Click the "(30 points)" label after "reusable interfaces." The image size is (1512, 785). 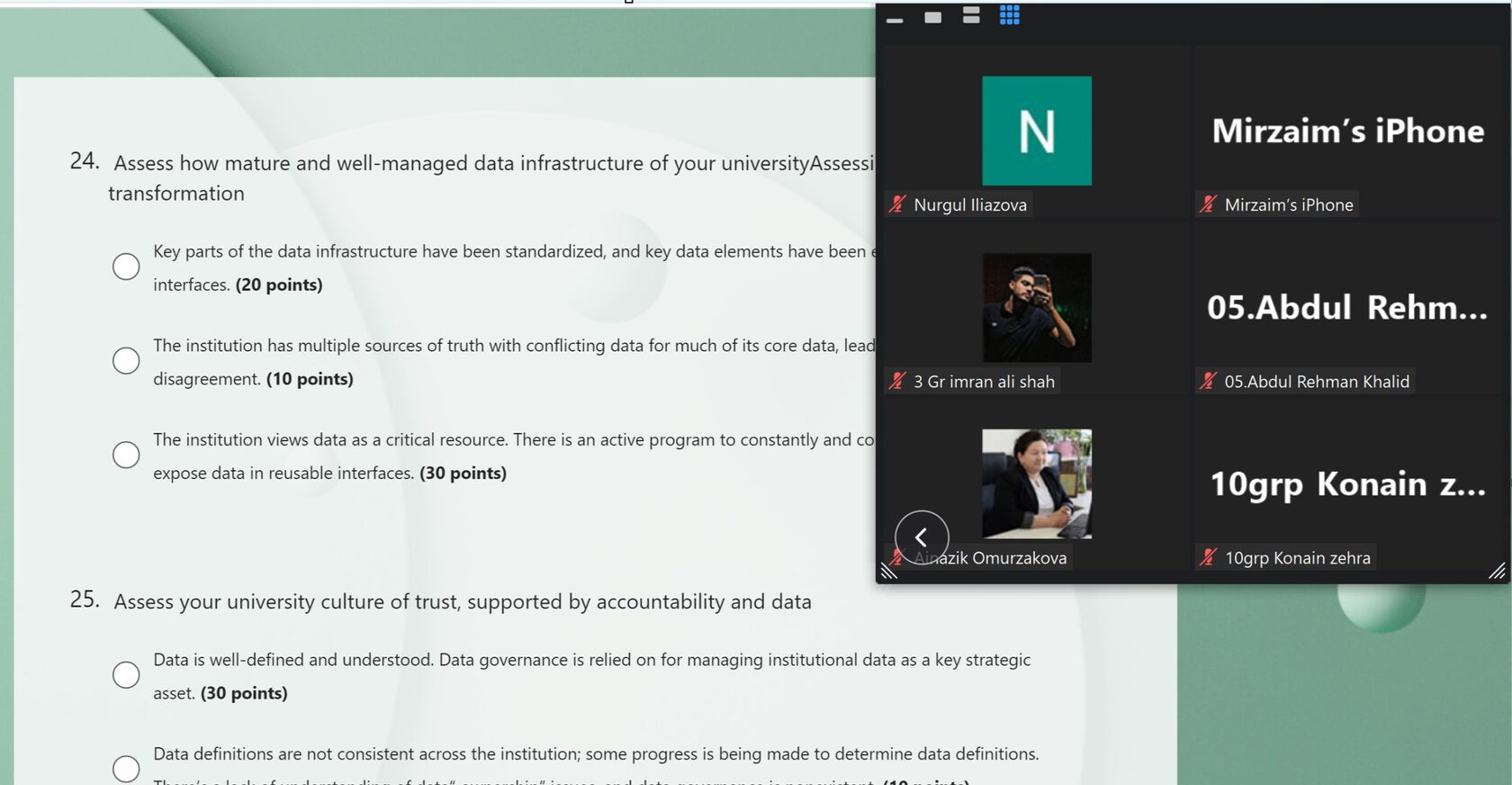[463, 473]
